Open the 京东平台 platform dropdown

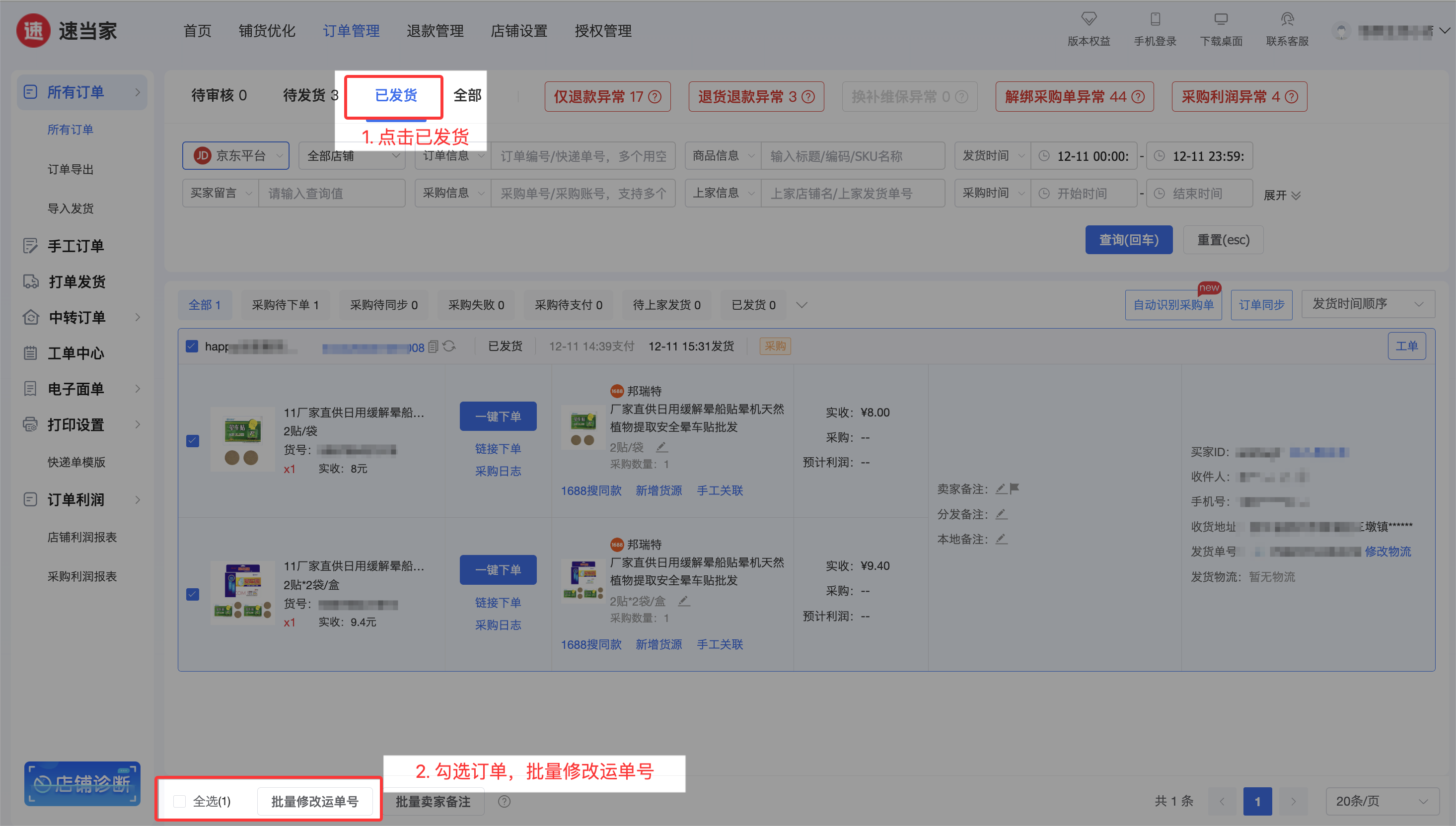236,155
